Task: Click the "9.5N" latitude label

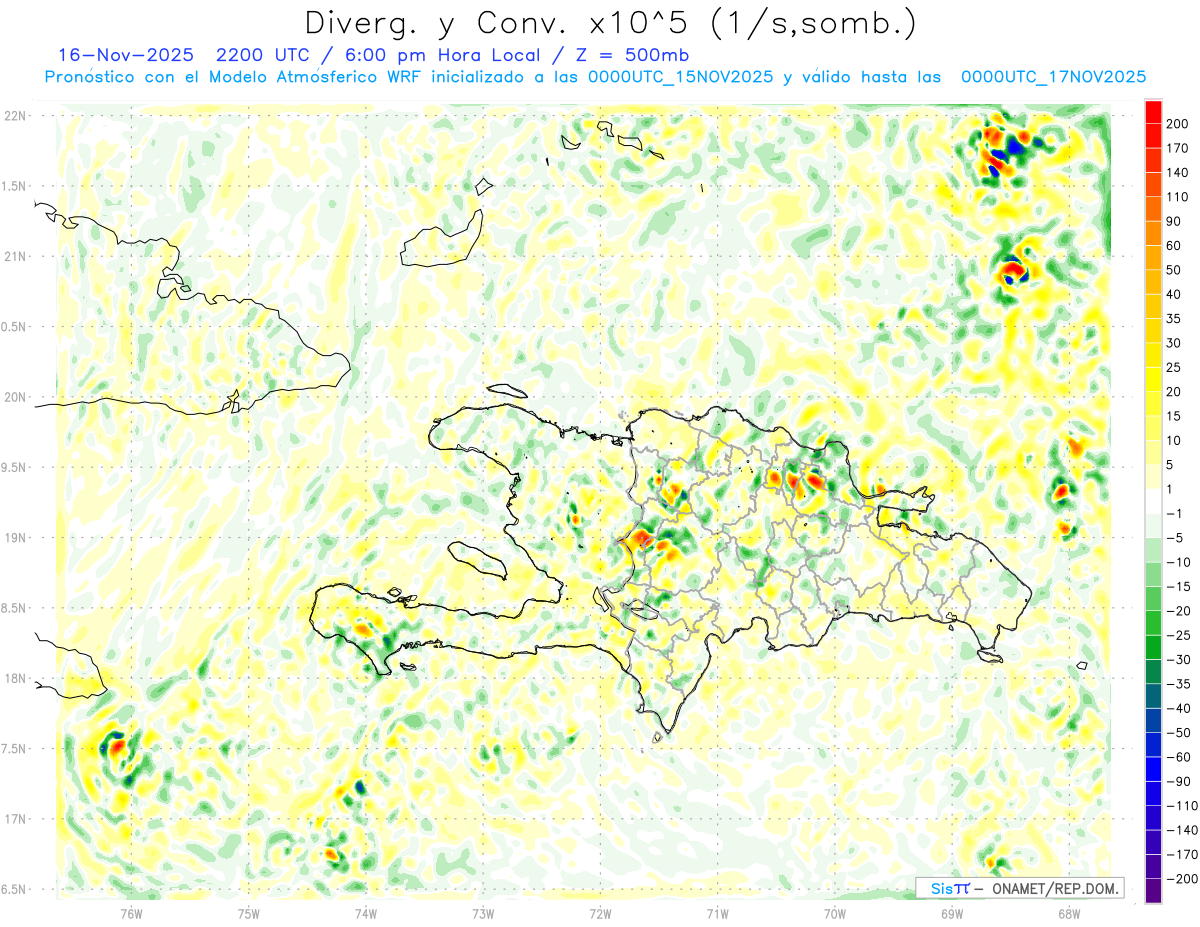Action: click(x=15, y=467)
